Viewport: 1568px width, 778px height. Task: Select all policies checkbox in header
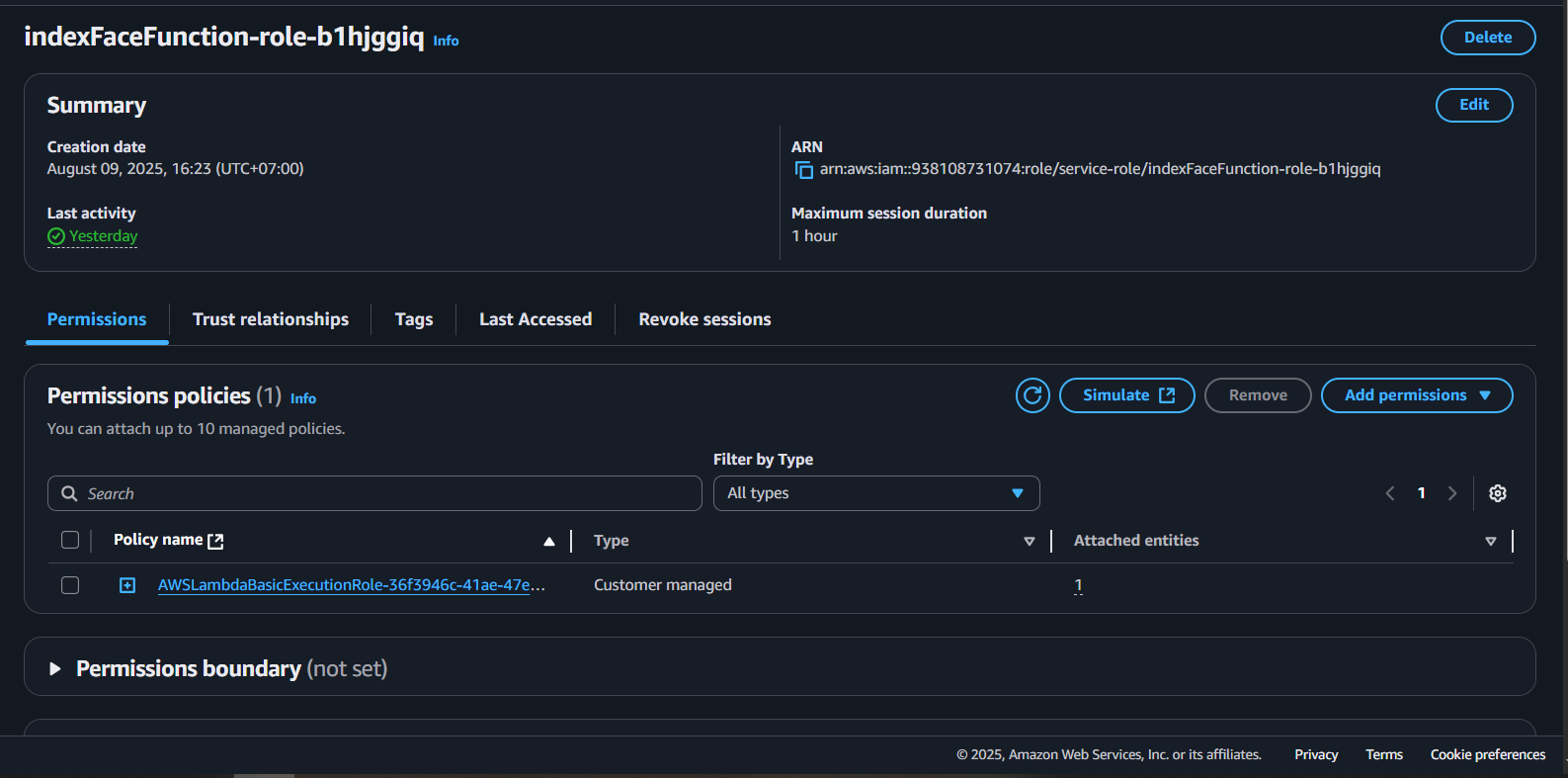tap(70, 540)
